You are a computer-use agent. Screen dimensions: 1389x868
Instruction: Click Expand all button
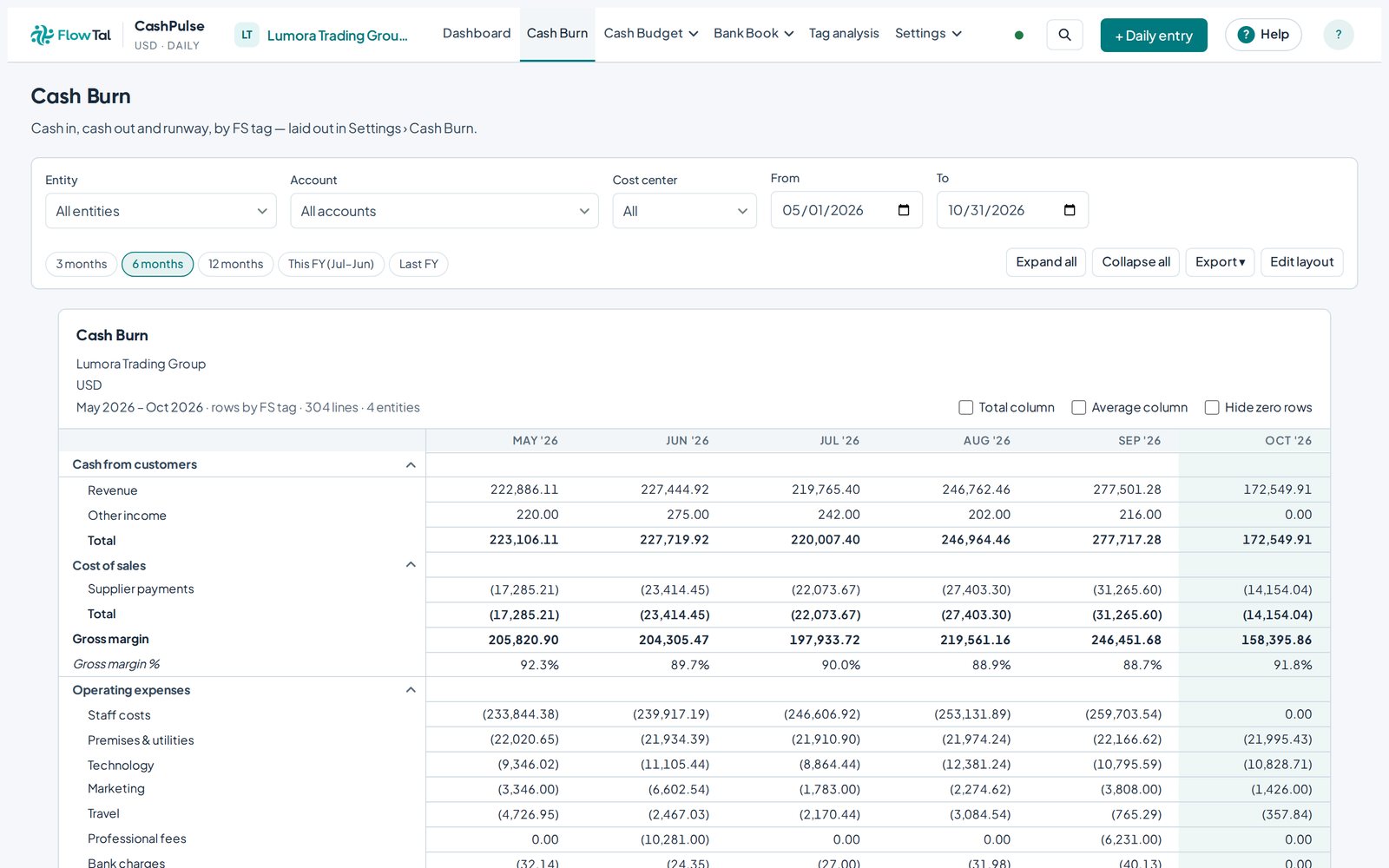point(1046,262)
